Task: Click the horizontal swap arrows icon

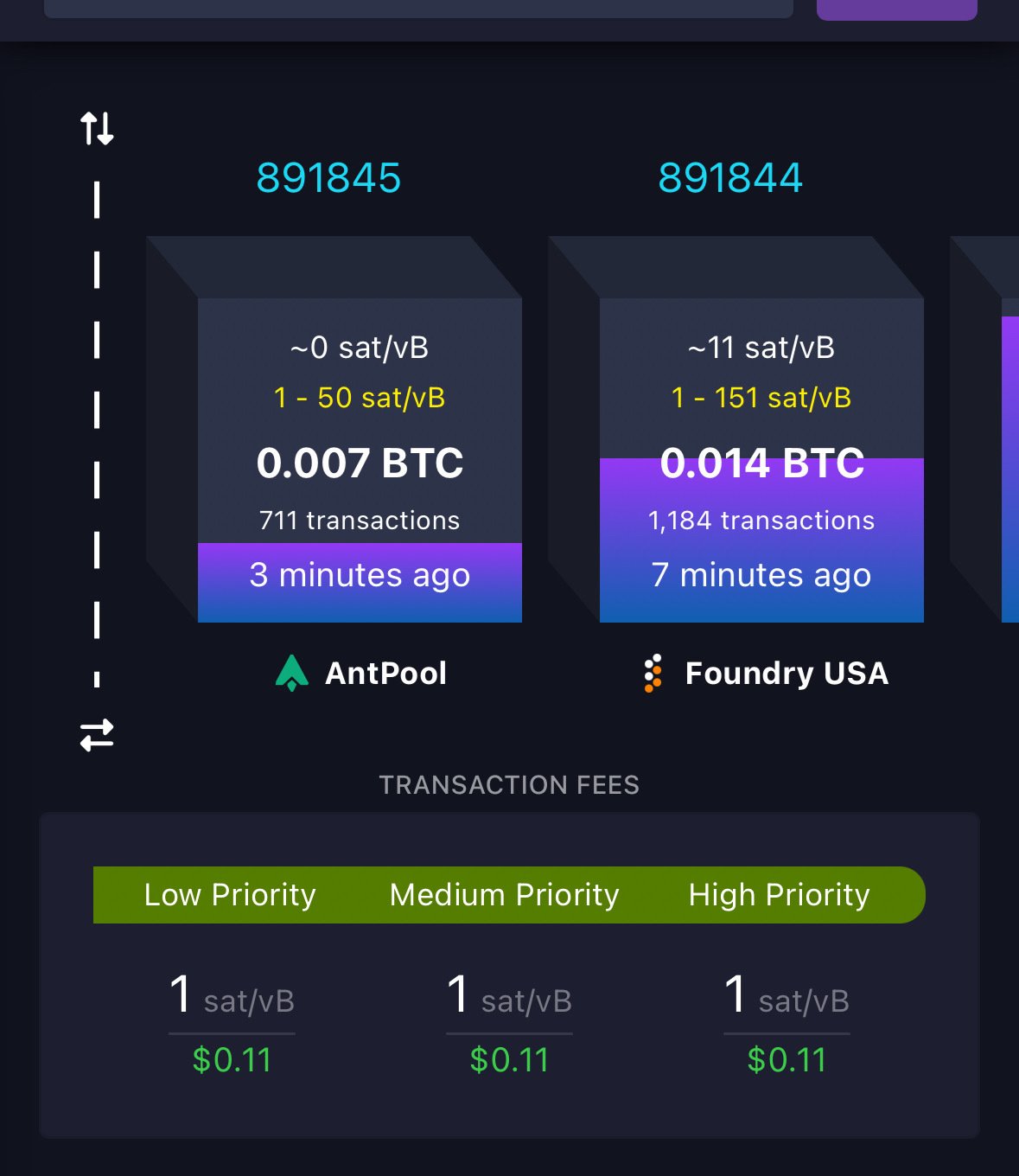Action: click(x=97, y=735)
